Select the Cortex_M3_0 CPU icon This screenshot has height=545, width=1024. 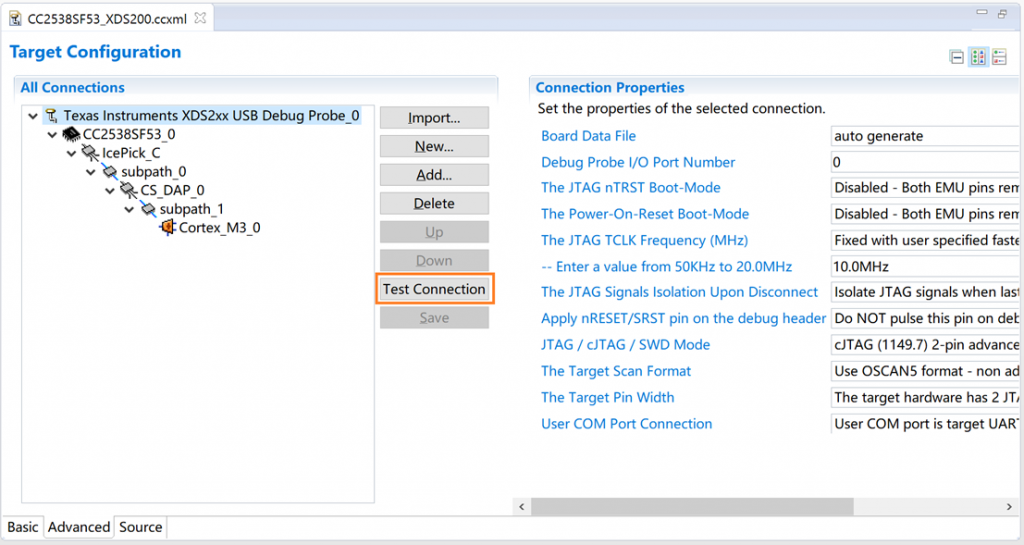pyautogui.click(x=168, y=227)
